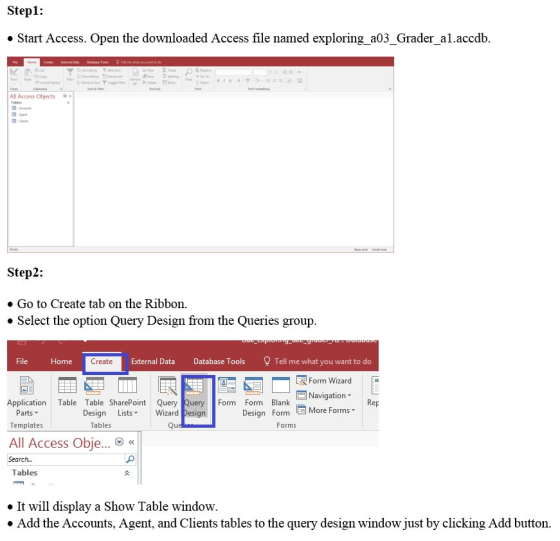The height and width of the screenshot is (541, 560).
Task: Click the magnifier icon in navigation Search box
Action: 130,459
